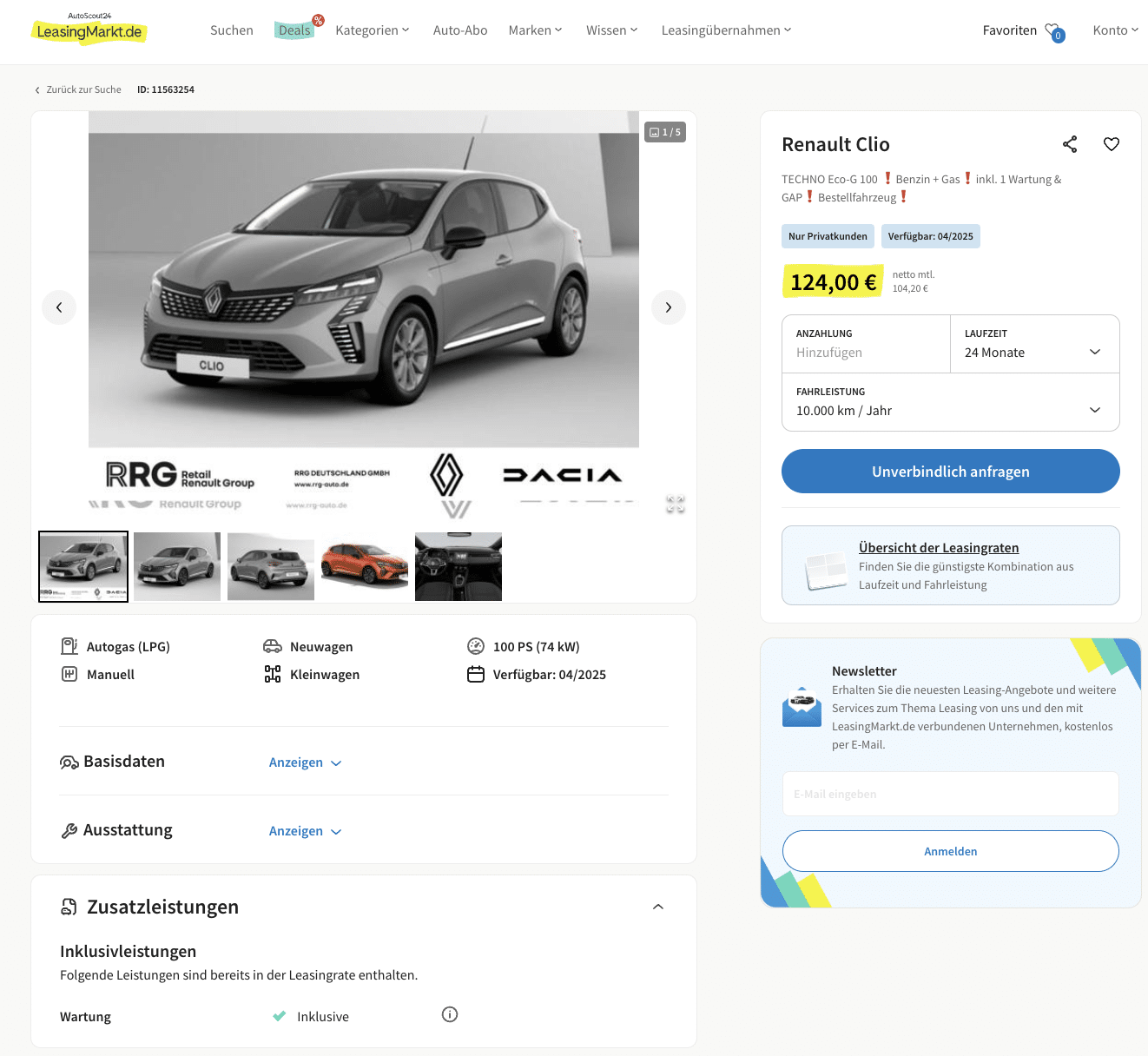Image resolution: width=1148 pixels, height=1056 pixels.
Task: Click the Inklusivleistungen heading
Action: [129, 952]
